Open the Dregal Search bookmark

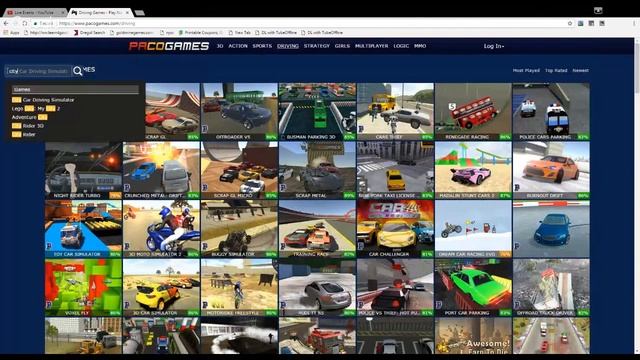tap(89, 33)
